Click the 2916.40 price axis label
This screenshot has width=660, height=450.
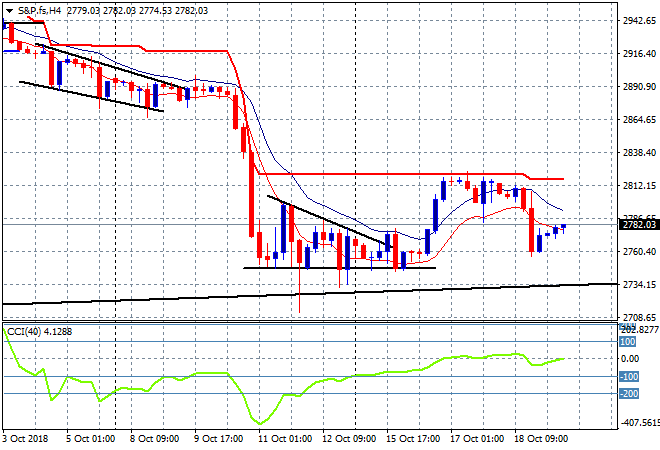pyautogui.click(x=639, y=53)
